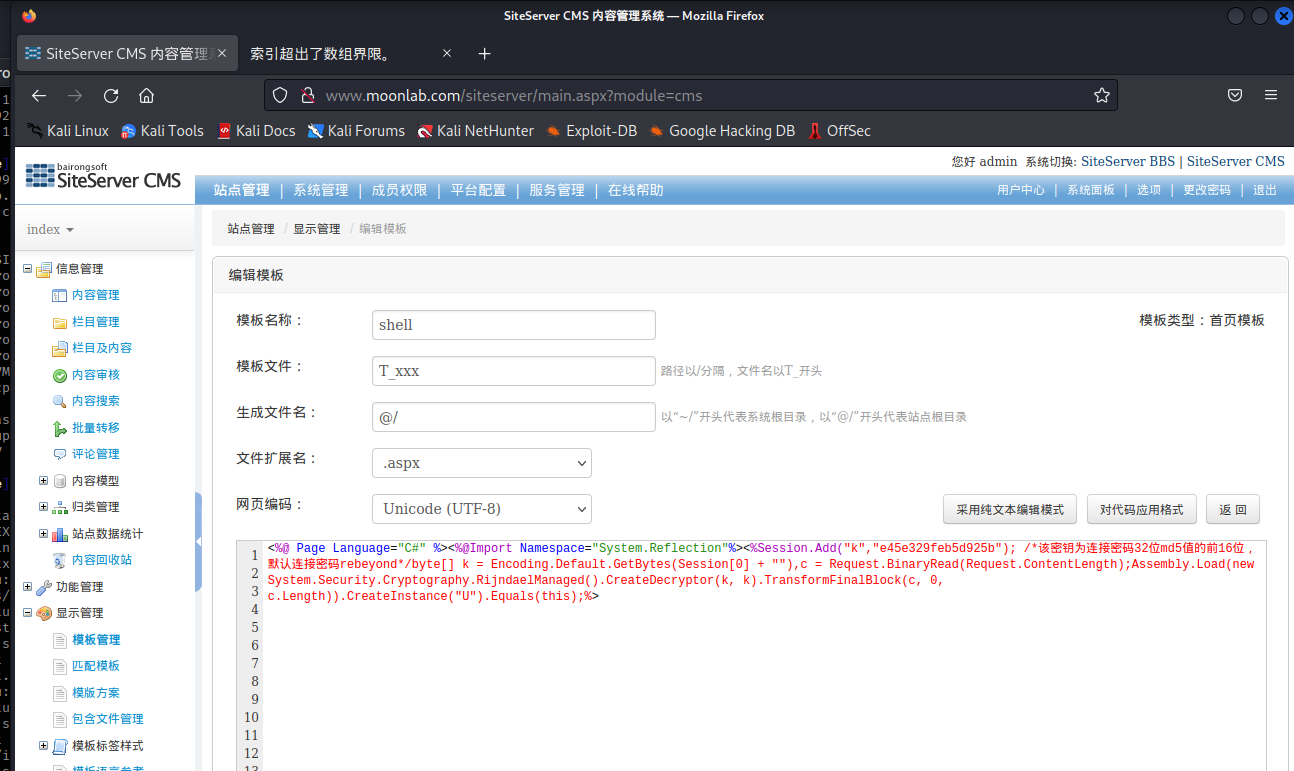Click the 内容回收站 recycle icon
The width and height of the screenshot is (1294, 771).
pyautogui.click(x=59, y=560)
